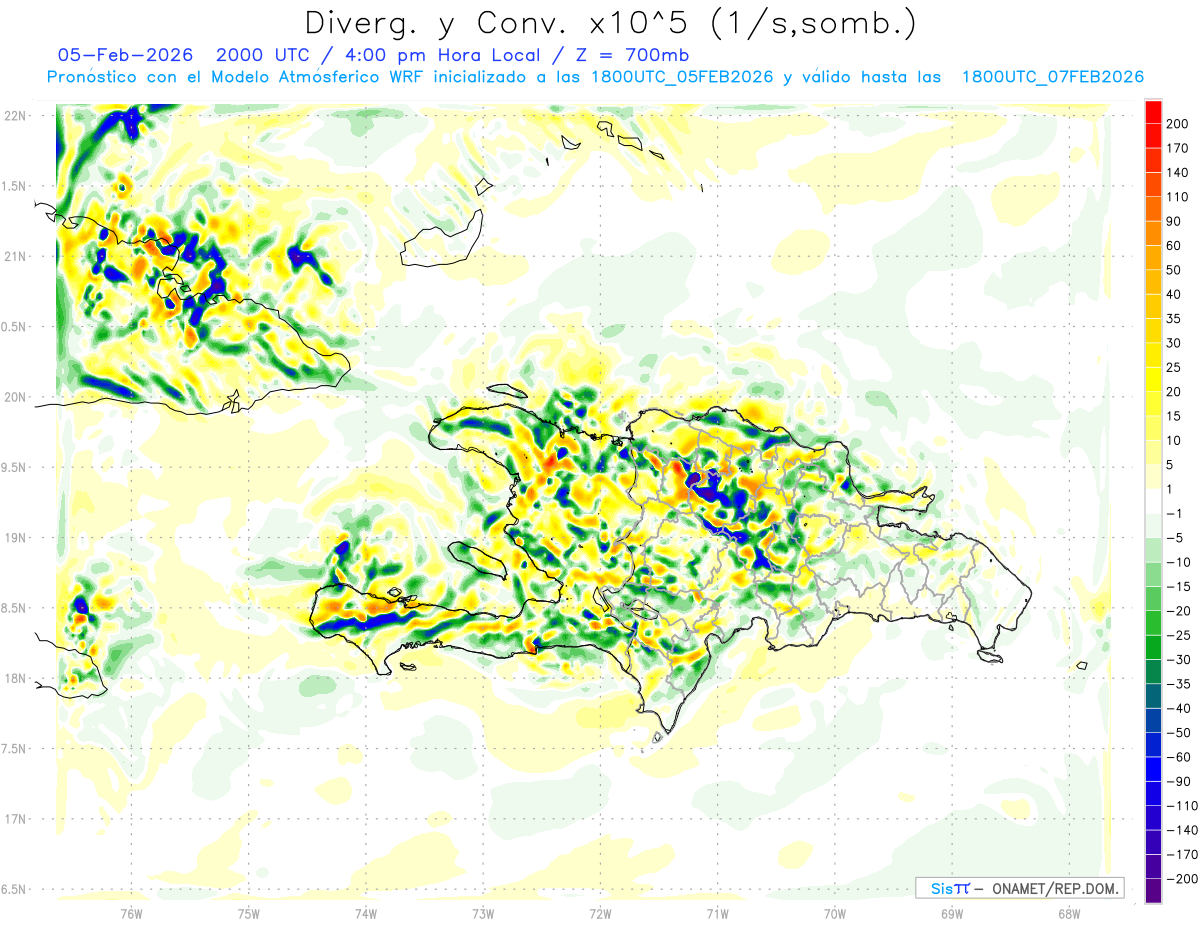Image resolution: width=1200 pixels, height=927 pixels.
Task: Click the '9.5N' latitude label
Action: 14,467
